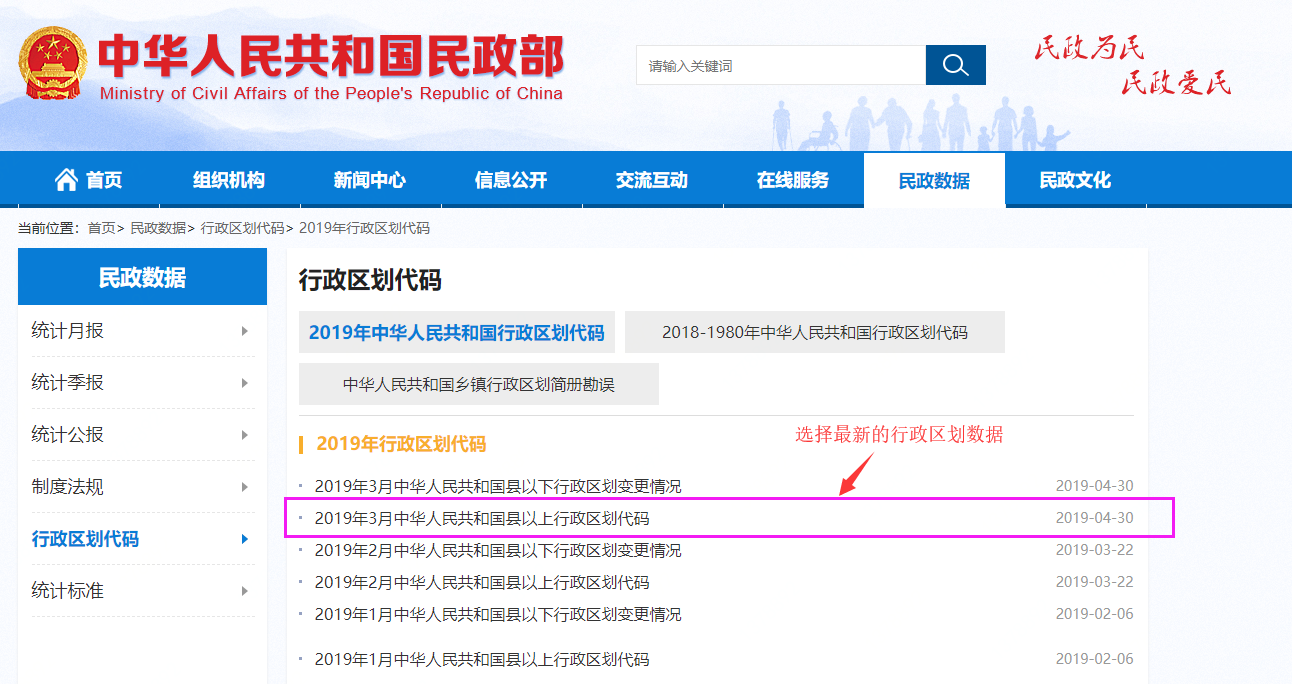Open the 新闻中心 navigation tab
The image size is (1292, 684).
pyautogui.click(x=370, y=180)
